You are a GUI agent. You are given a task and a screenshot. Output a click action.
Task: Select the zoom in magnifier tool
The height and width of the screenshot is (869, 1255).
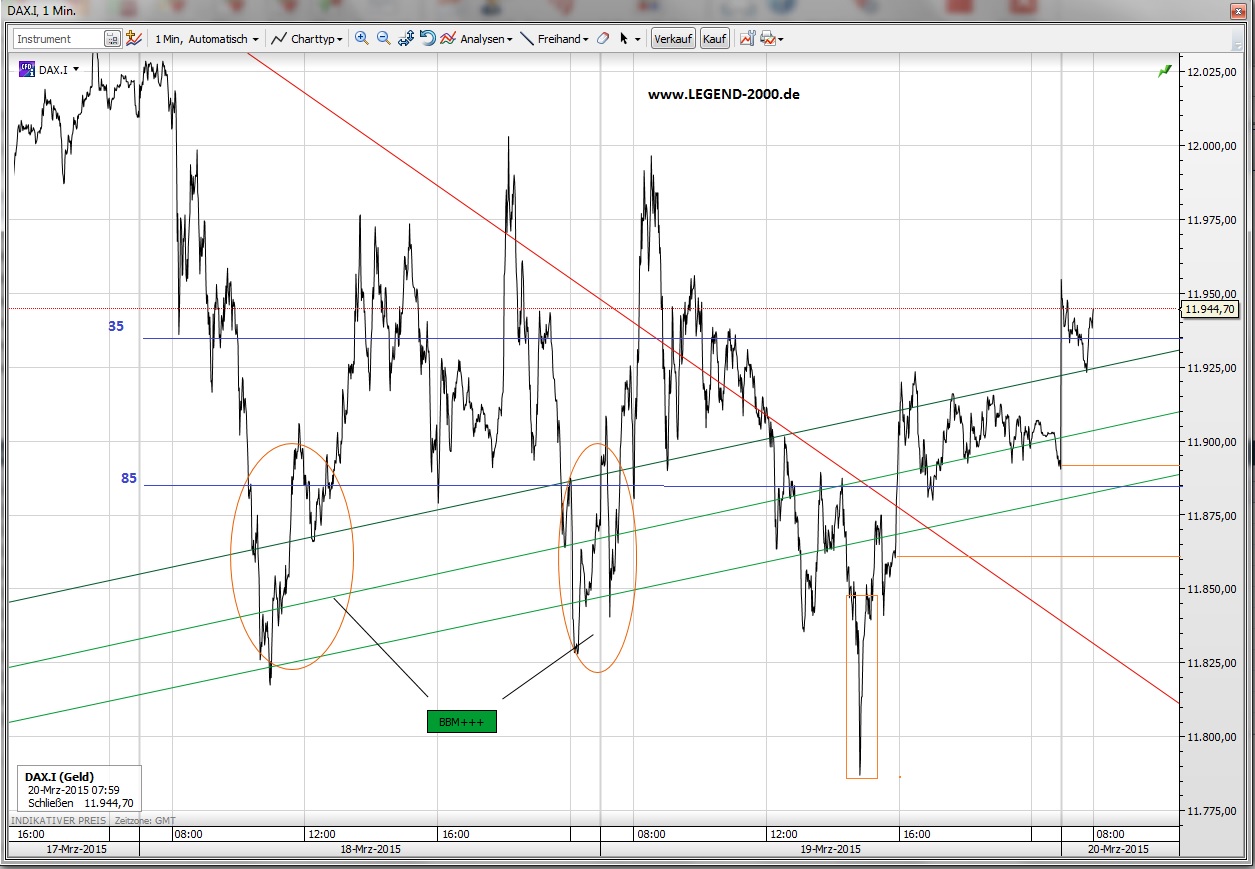tap(362, 38)
